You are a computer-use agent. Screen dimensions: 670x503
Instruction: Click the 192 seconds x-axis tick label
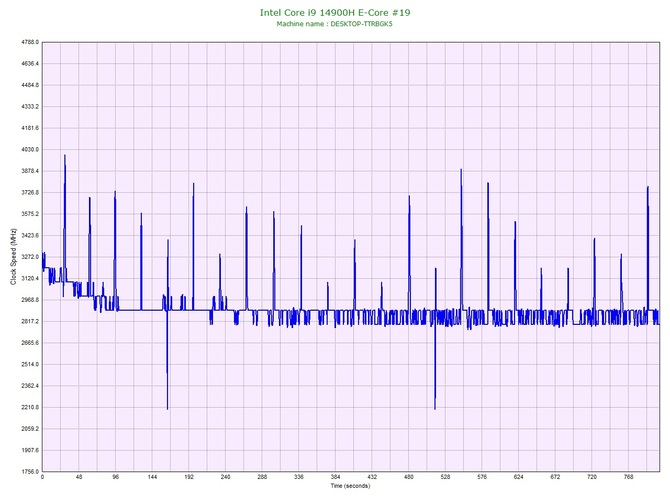pyautogui.click(x=189, y=477)
